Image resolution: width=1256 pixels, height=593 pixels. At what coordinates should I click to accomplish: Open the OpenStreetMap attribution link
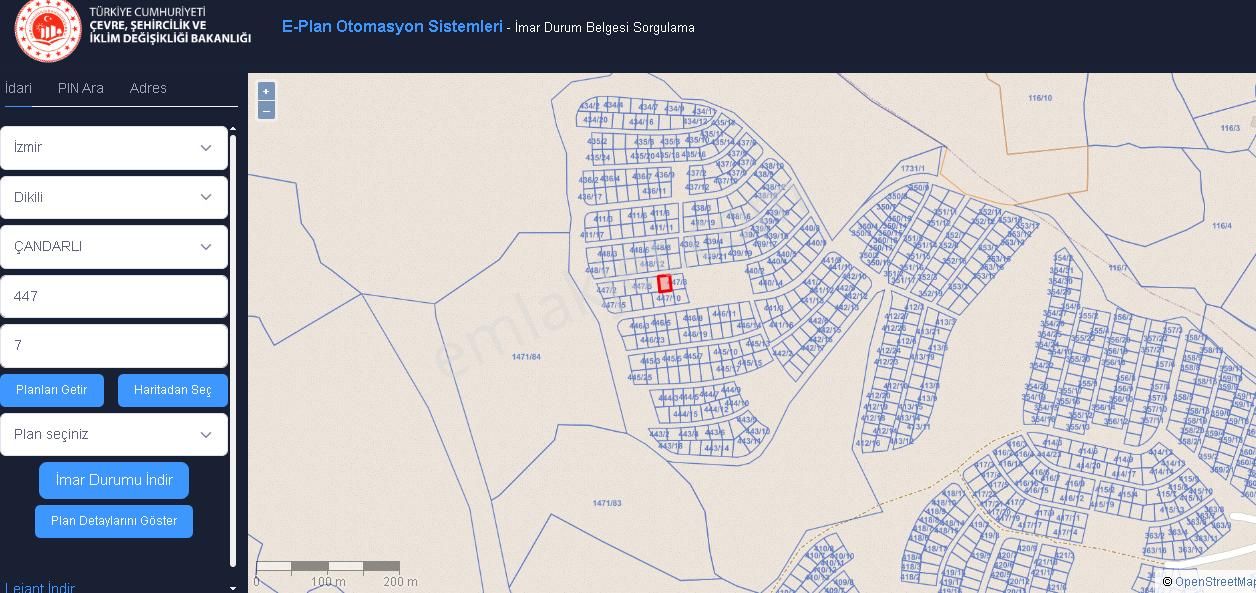click(x=1215, y=582)
